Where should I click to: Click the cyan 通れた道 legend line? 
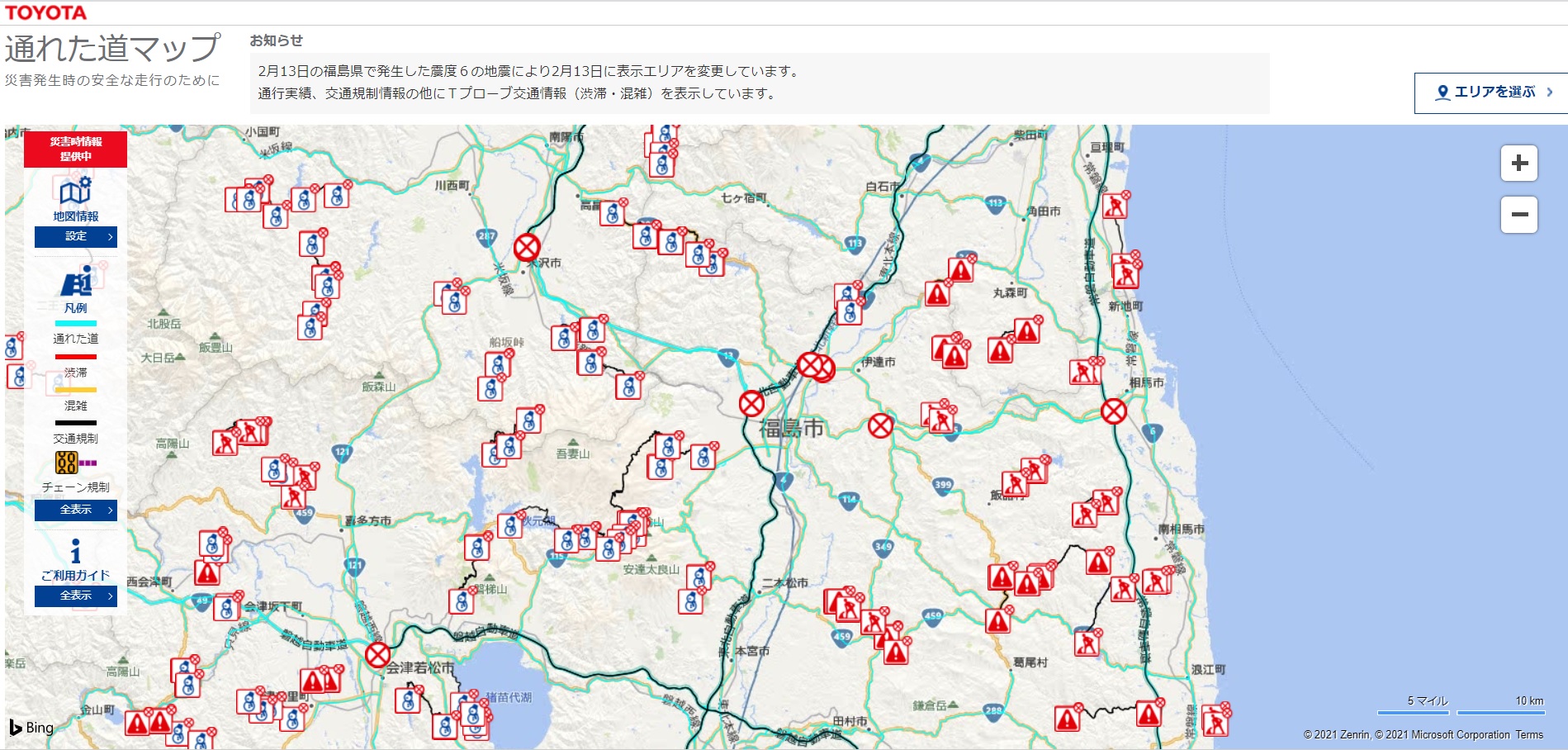tap(75, 324)
